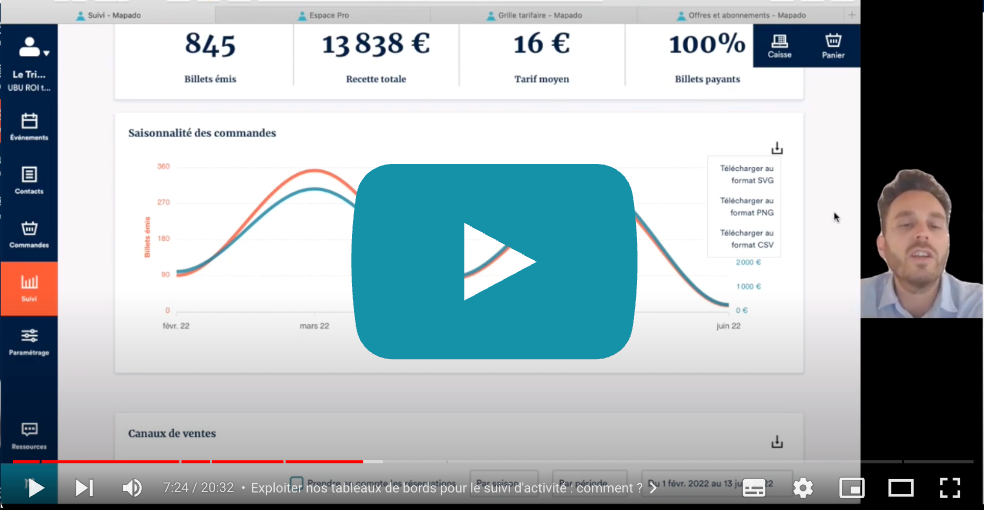This screenshot has width=984, height=510.
Task: Open the Événements sidebar section
Action: (x=29, y=127)
